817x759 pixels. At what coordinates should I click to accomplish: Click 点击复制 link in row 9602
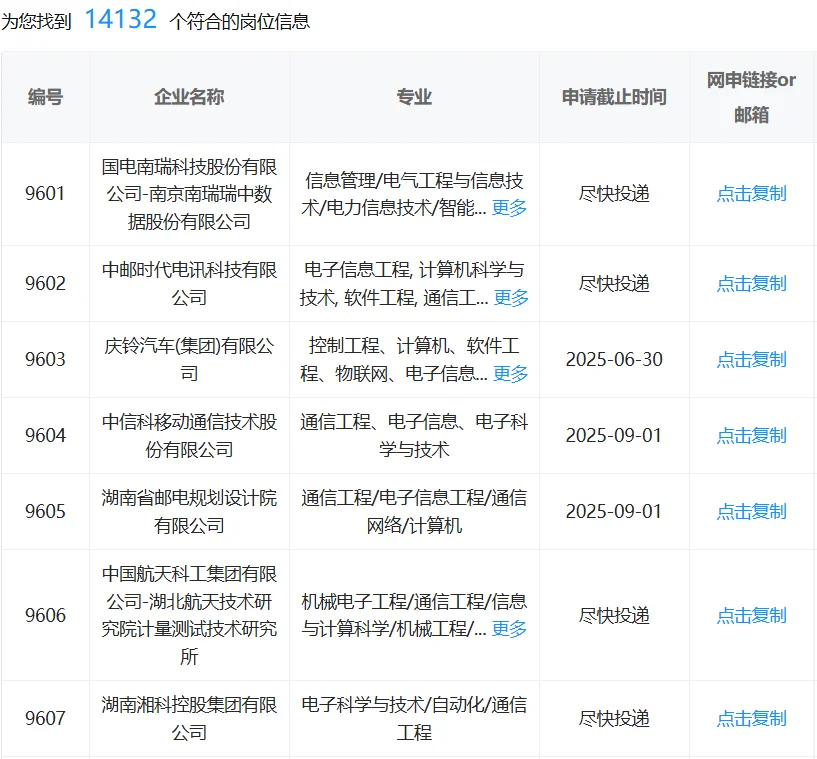point(751,284)
